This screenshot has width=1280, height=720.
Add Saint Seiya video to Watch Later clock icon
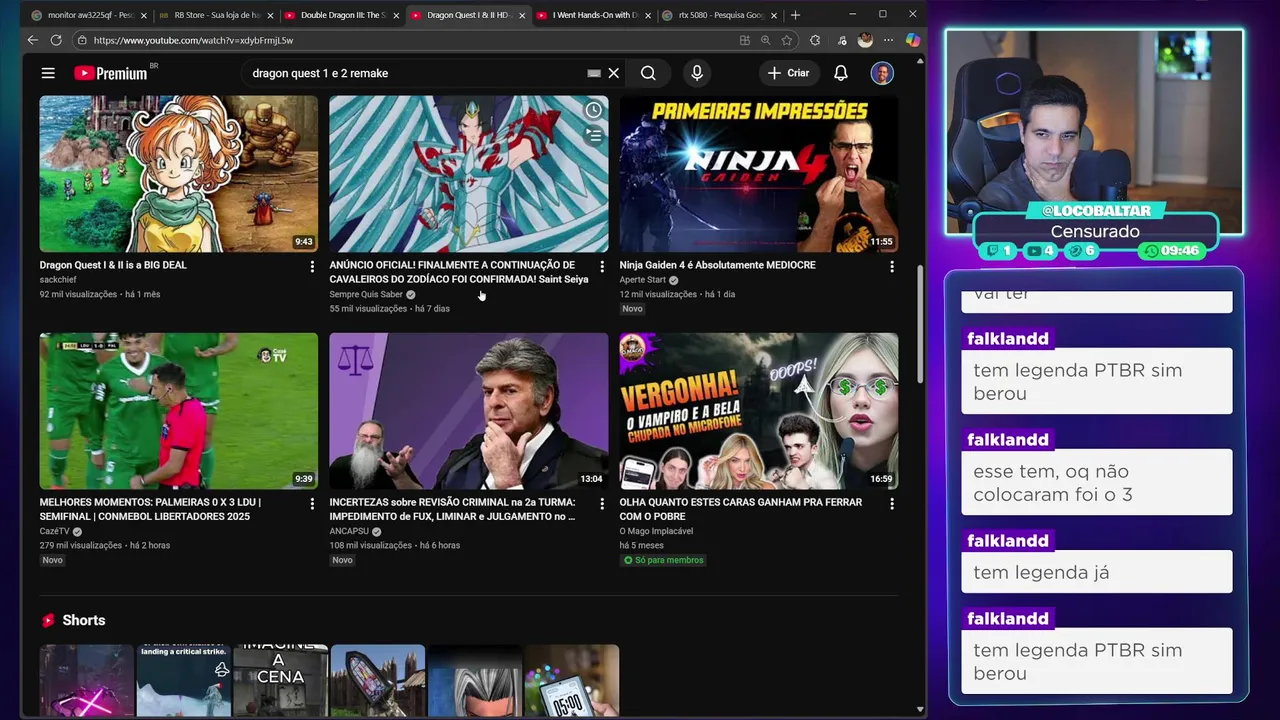point(594,110)
